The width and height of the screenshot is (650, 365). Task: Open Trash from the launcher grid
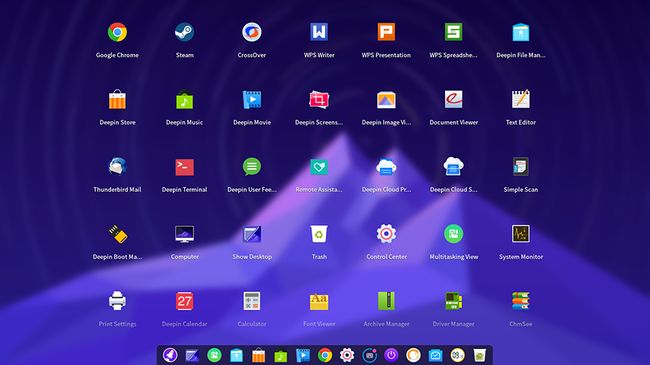point(319,234)
